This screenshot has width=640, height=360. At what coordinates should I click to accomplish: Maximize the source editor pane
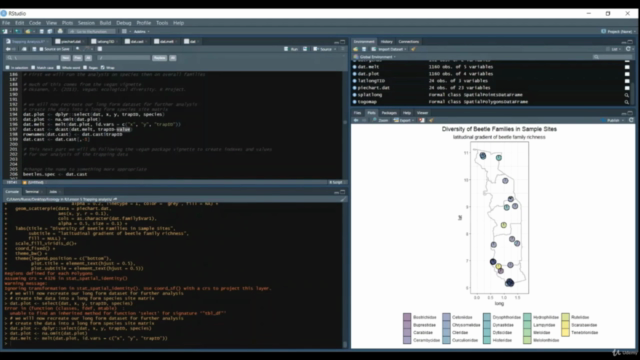click(342, 42)
